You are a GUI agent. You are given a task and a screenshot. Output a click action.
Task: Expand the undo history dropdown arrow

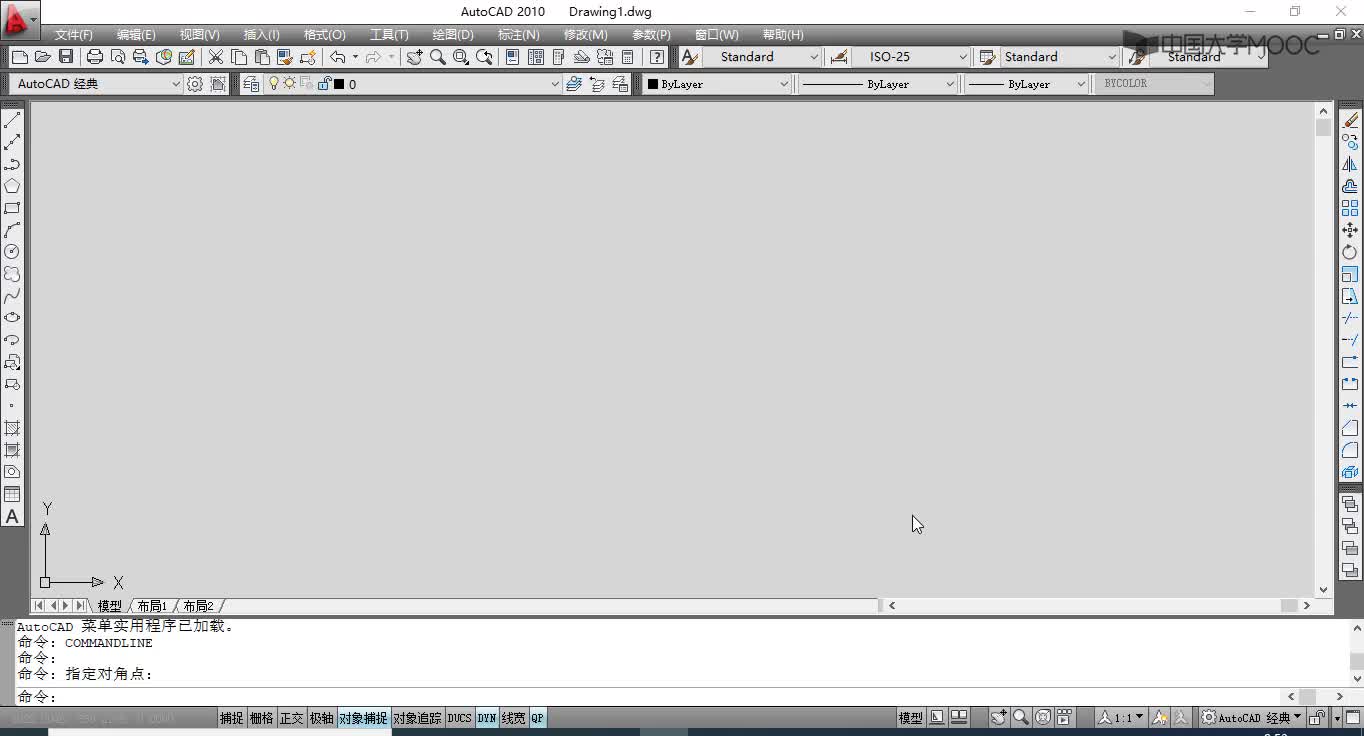pyautogui.click(x=355, y=57)
